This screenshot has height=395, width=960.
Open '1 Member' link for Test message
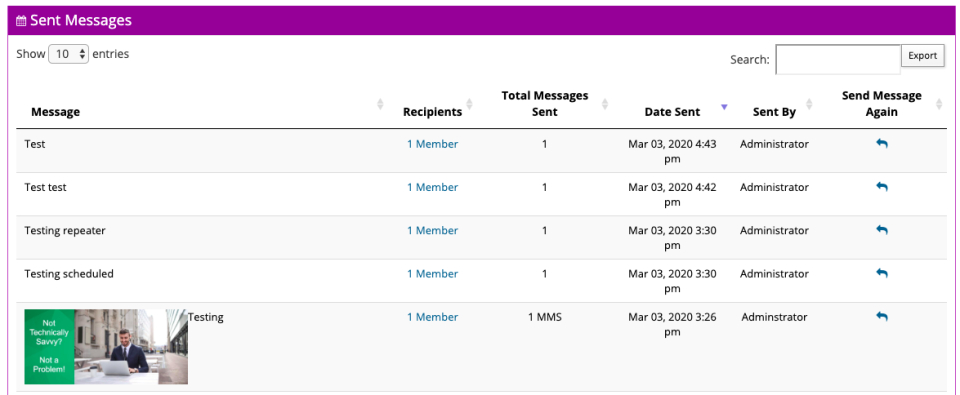432,144
